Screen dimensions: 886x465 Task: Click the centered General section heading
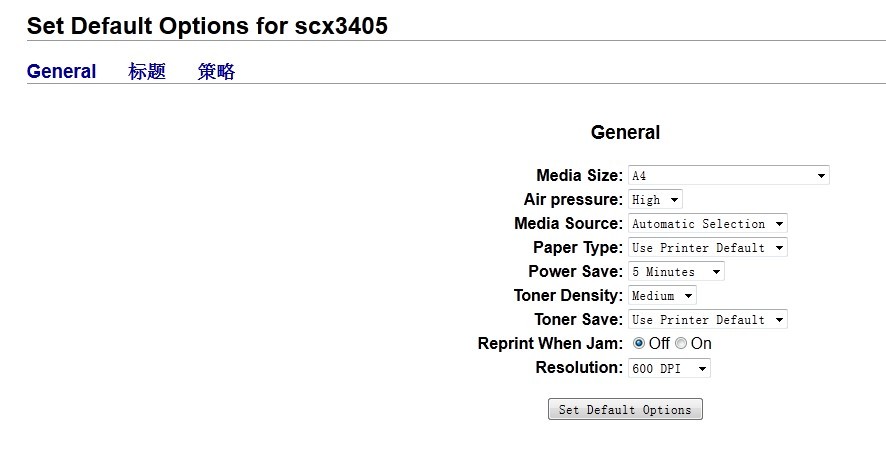pos(625,132)
